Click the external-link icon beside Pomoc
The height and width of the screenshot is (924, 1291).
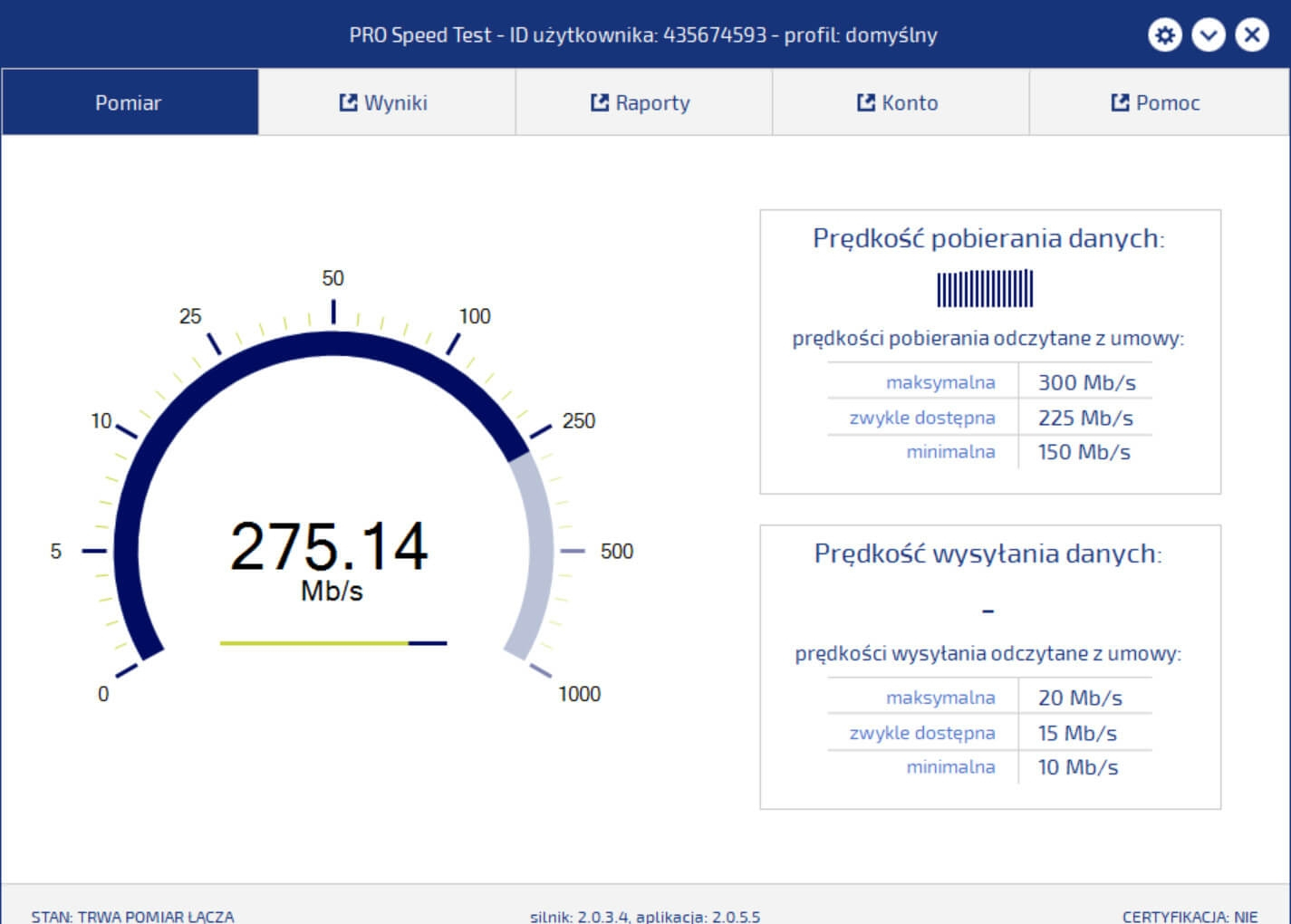1121,102
